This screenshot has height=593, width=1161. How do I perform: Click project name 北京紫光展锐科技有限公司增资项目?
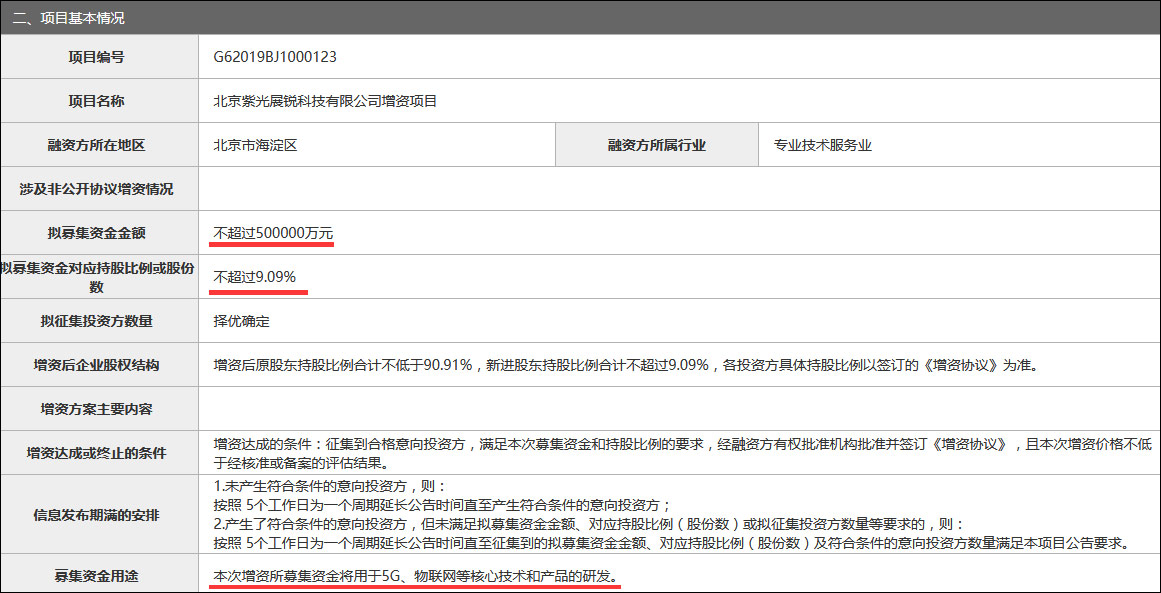click(x=325, y=101)
